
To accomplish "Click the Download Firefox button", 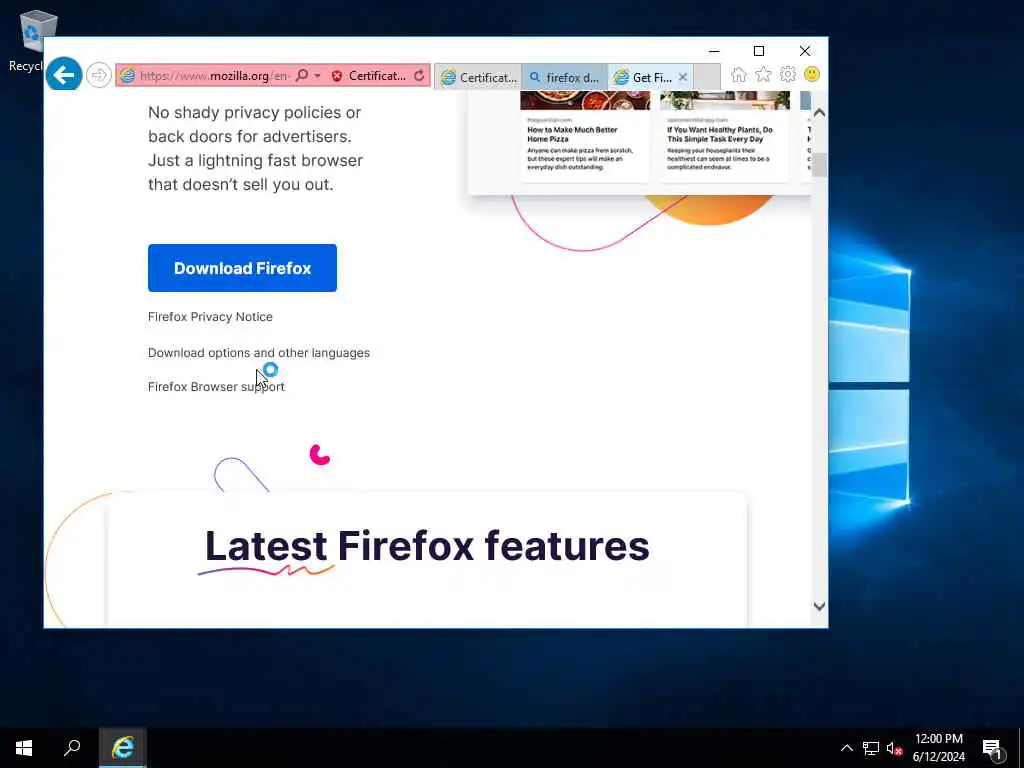I will [x=242, y=268].
